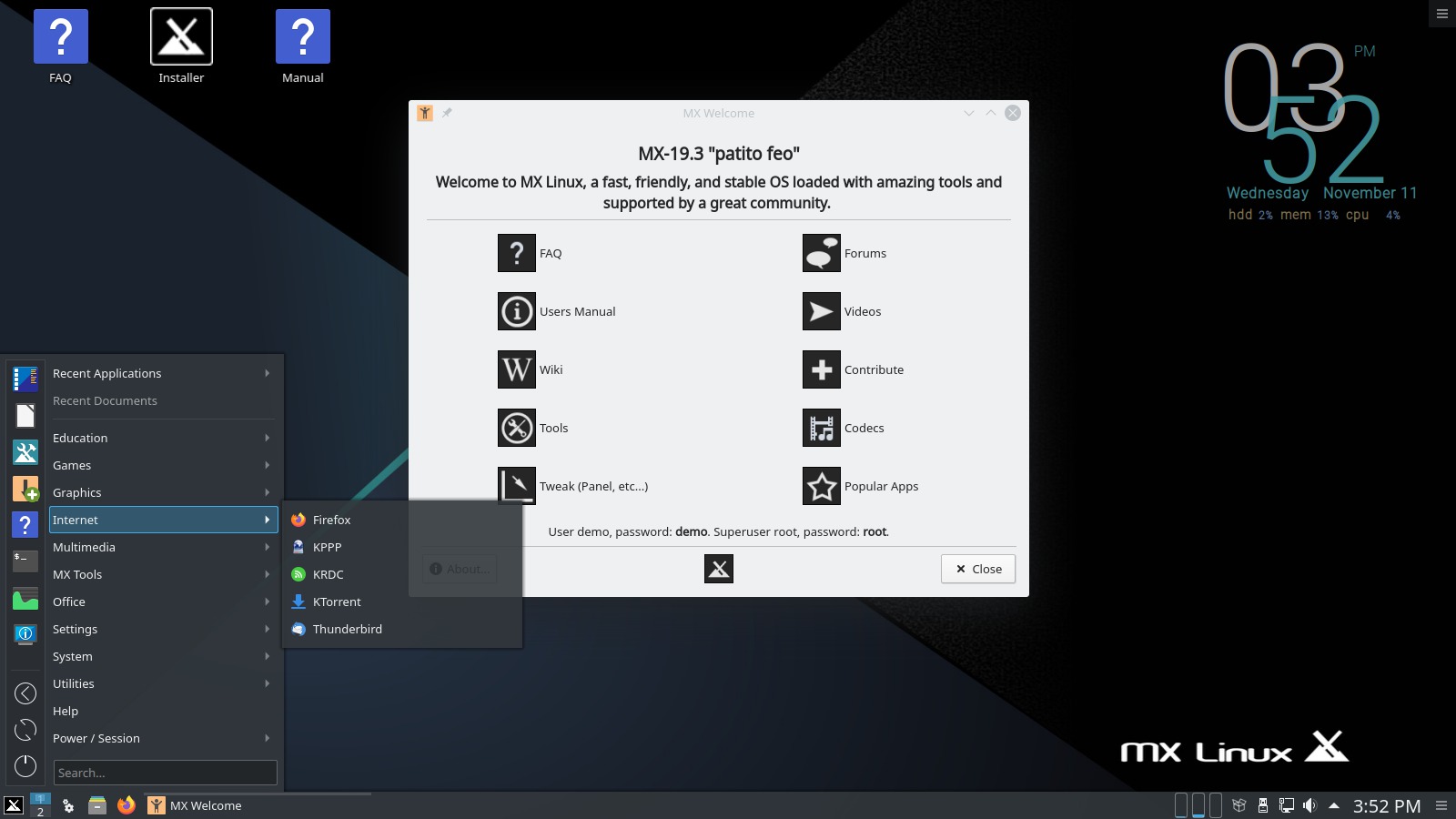1456x819 pixels.
Task: Open Popular Apps star icon
Action: tap(821, 486)
